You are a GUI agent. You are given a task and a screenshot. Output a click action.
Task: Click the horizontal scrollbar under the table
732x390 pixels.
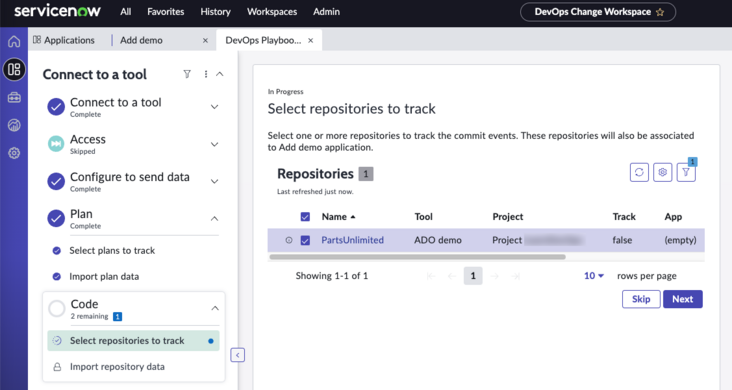(x=417, y=257)
